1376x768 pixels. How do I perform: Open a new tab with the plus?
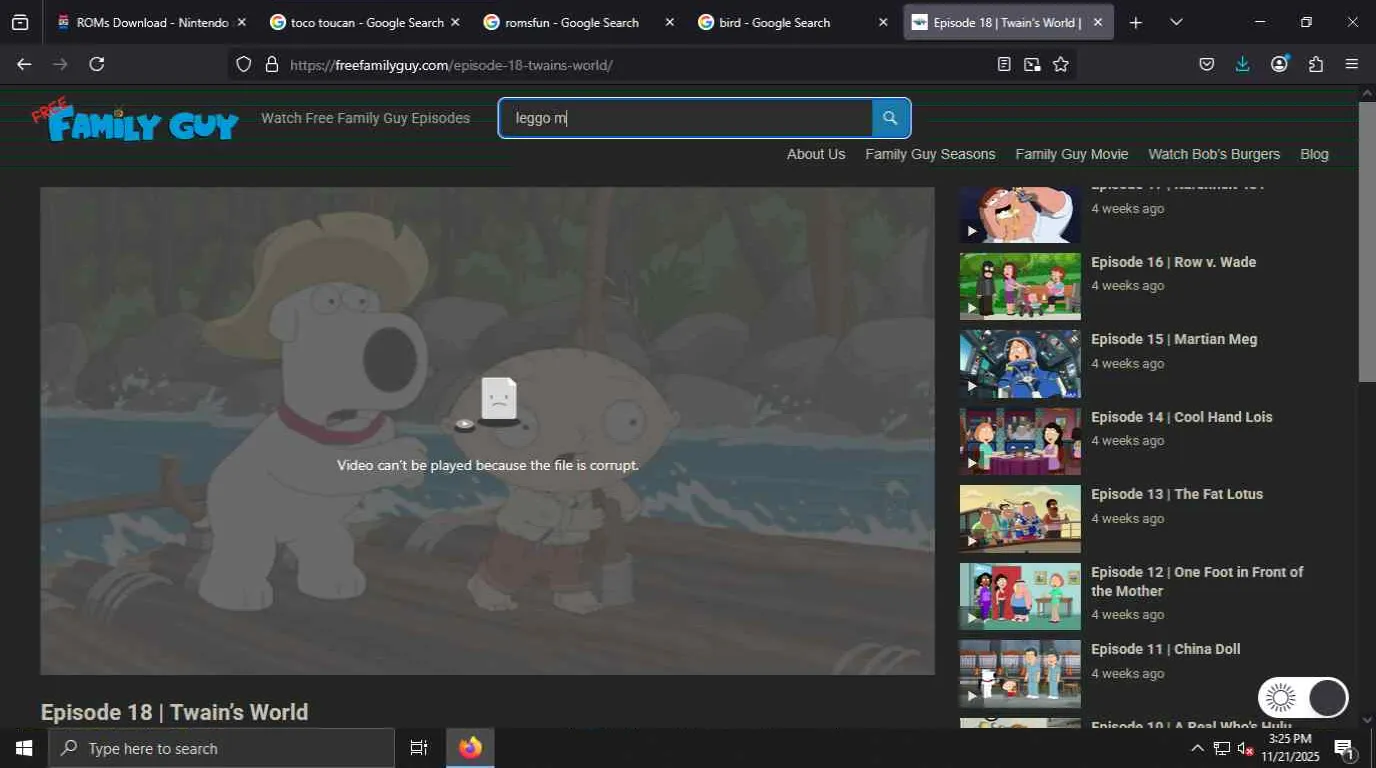[1135, 22]
